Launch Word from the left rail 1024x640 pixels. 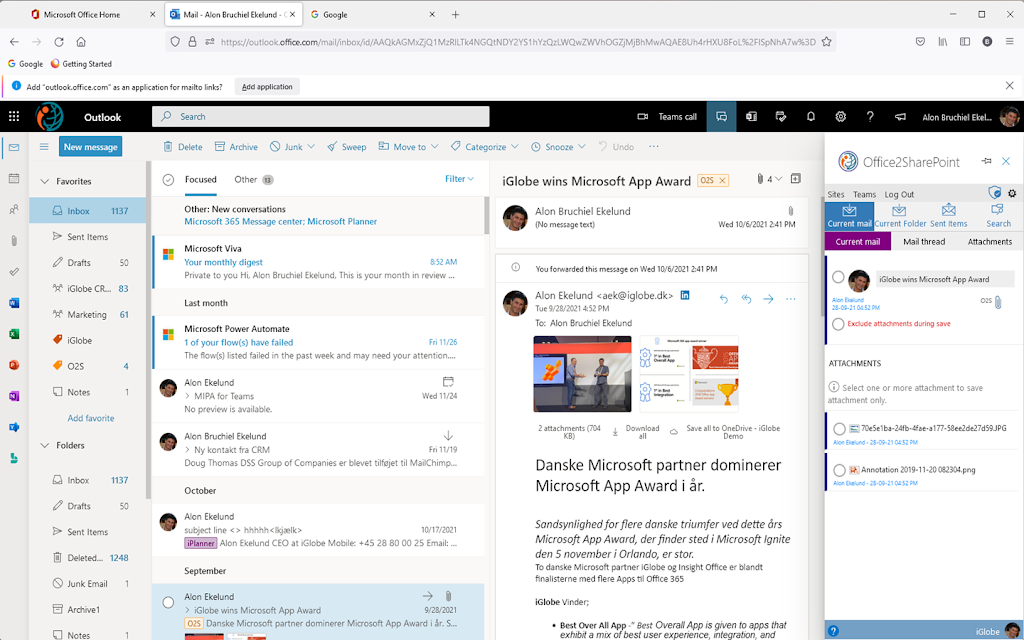tap(14, 302)
